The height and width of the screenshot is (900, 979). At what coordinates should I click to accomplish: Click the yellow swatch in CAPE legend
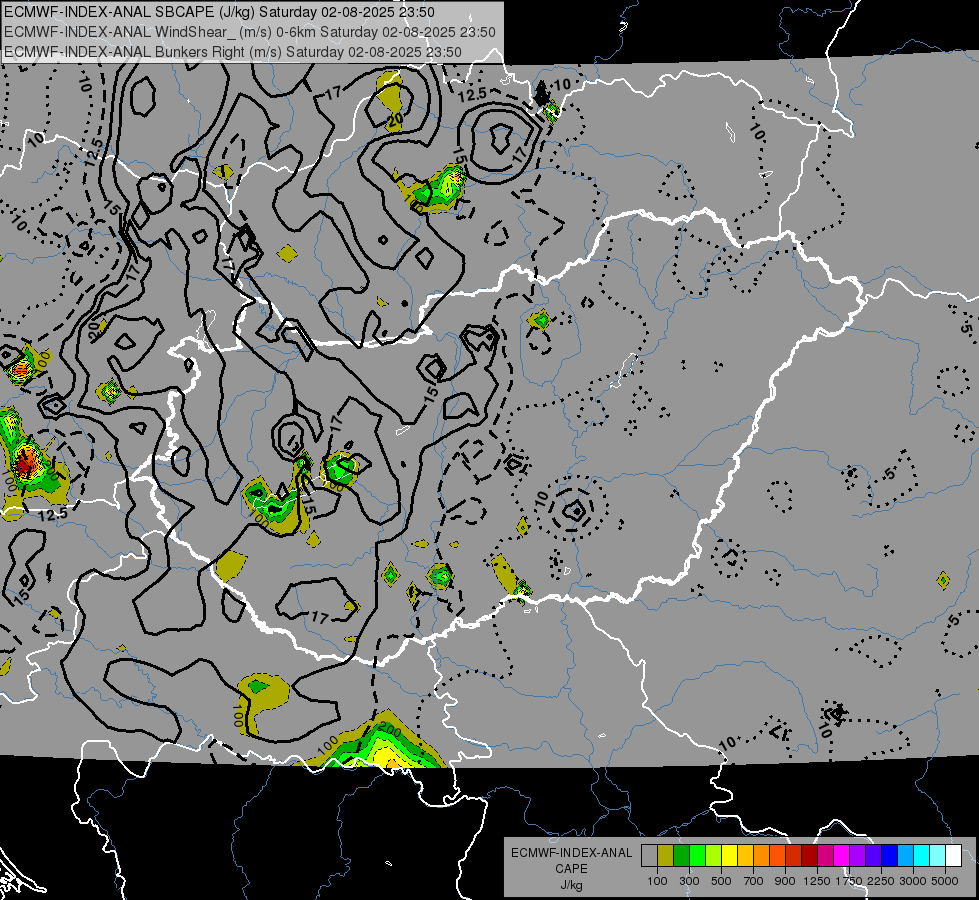(729, 856)
